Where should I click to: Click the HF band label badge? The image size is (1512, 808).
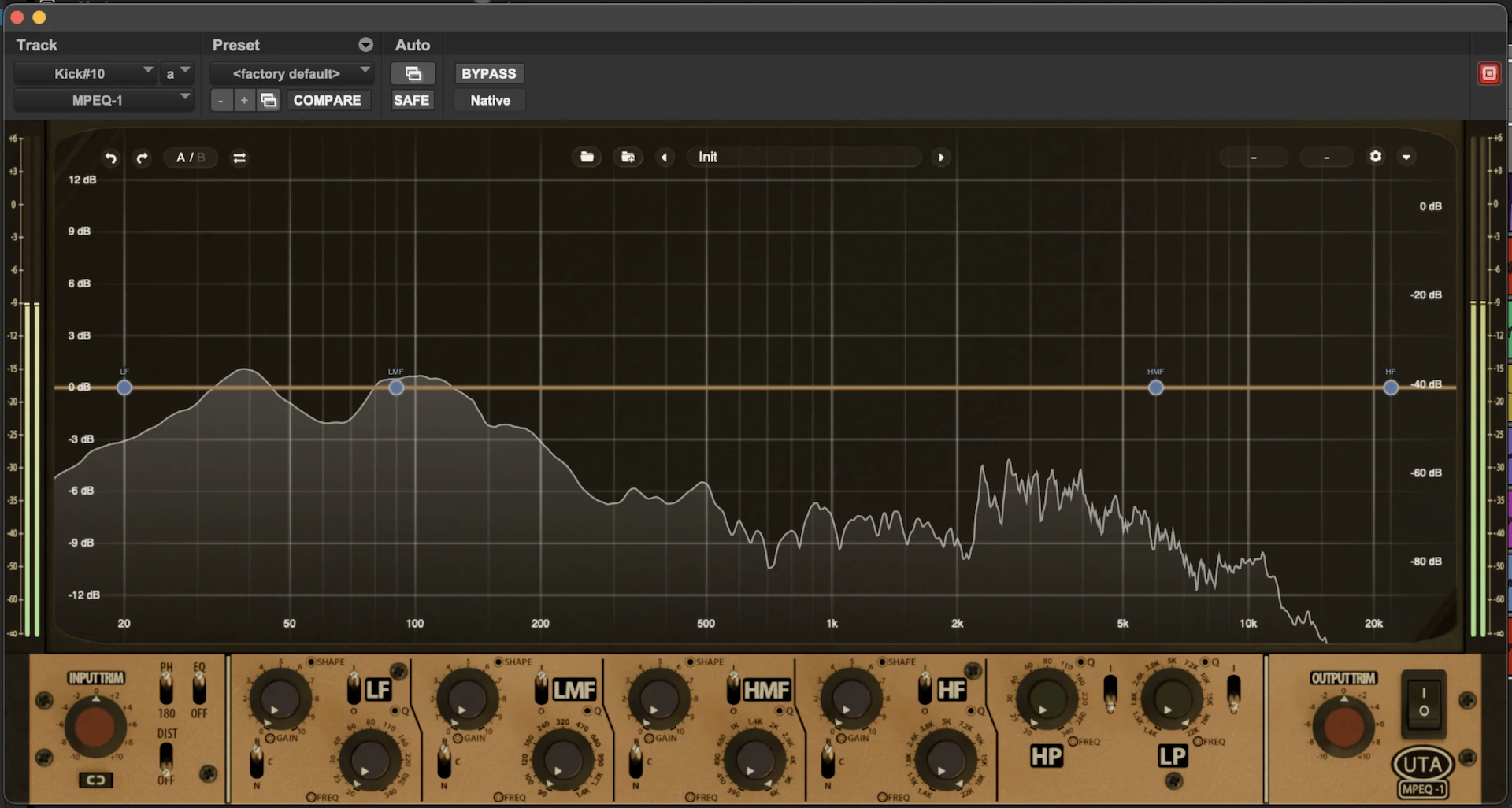point(951,690)
